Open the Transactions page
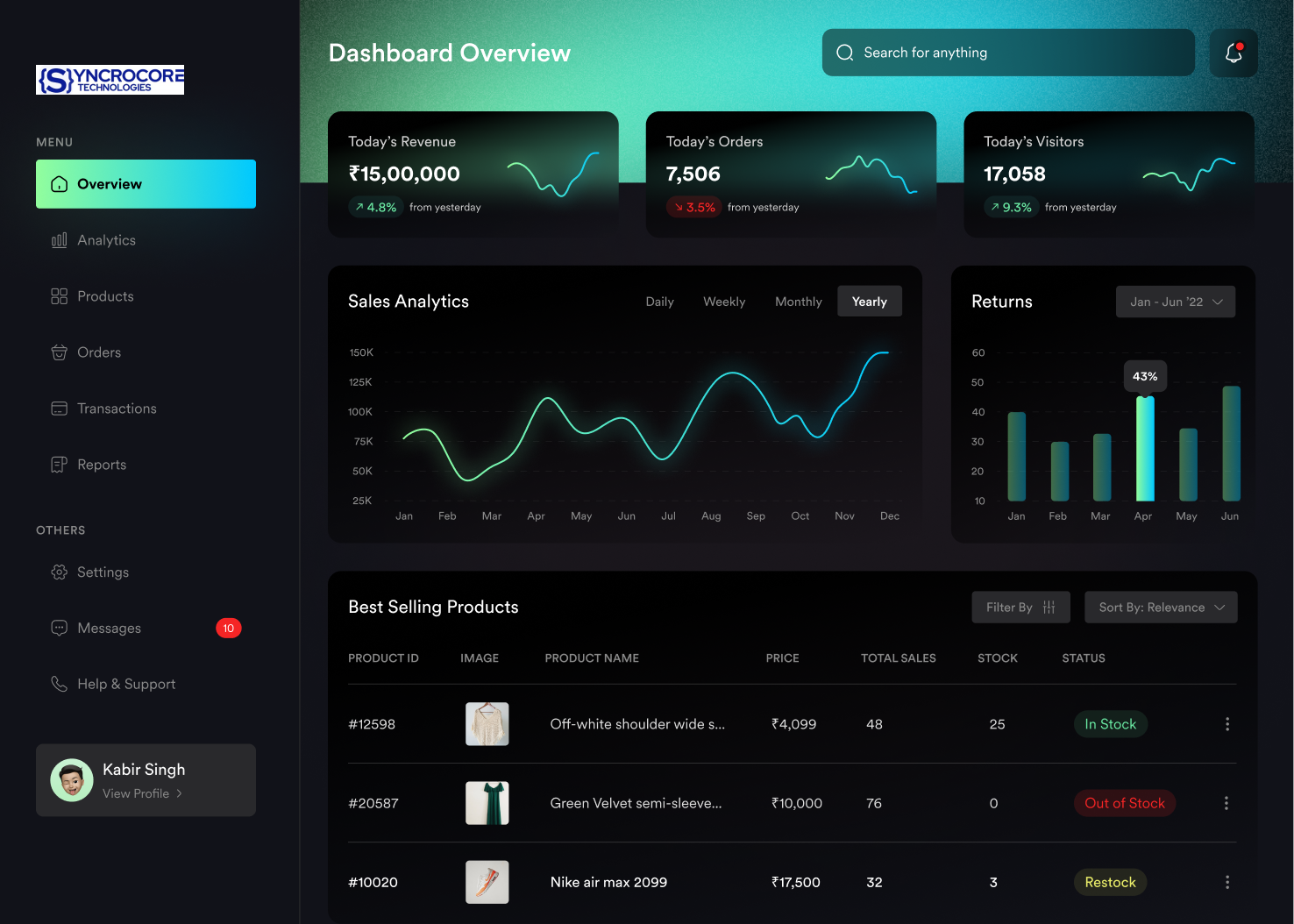 coord(117,409)
